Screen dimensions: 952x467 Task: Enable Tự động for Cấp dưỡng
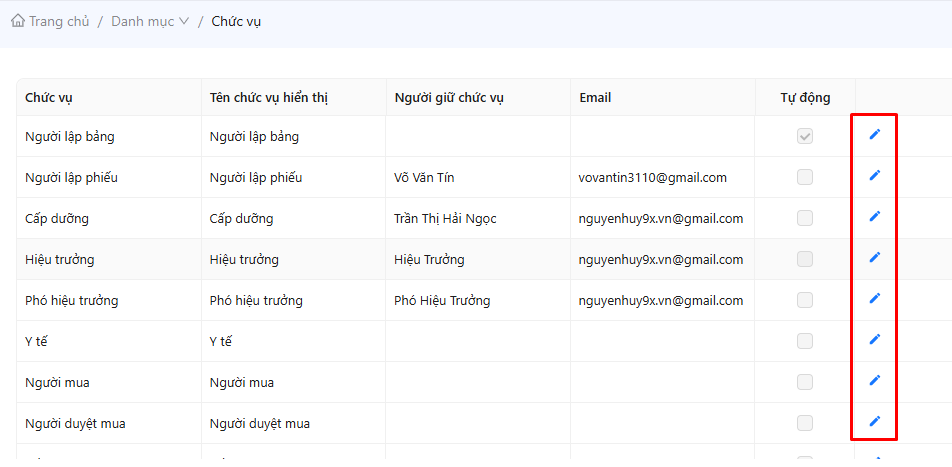805,218
